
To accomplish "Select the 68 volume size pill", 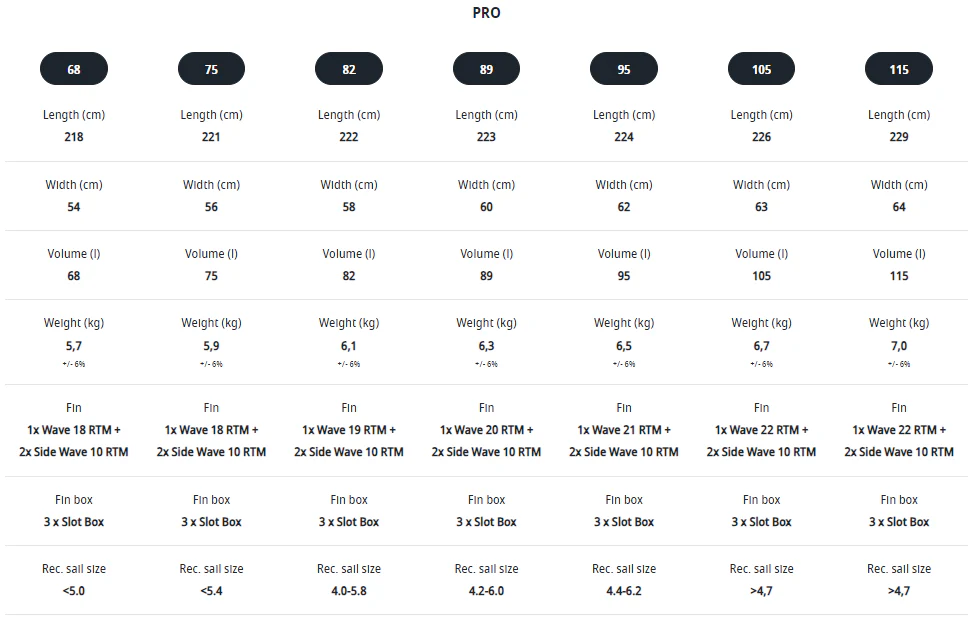I will point(74,69).
